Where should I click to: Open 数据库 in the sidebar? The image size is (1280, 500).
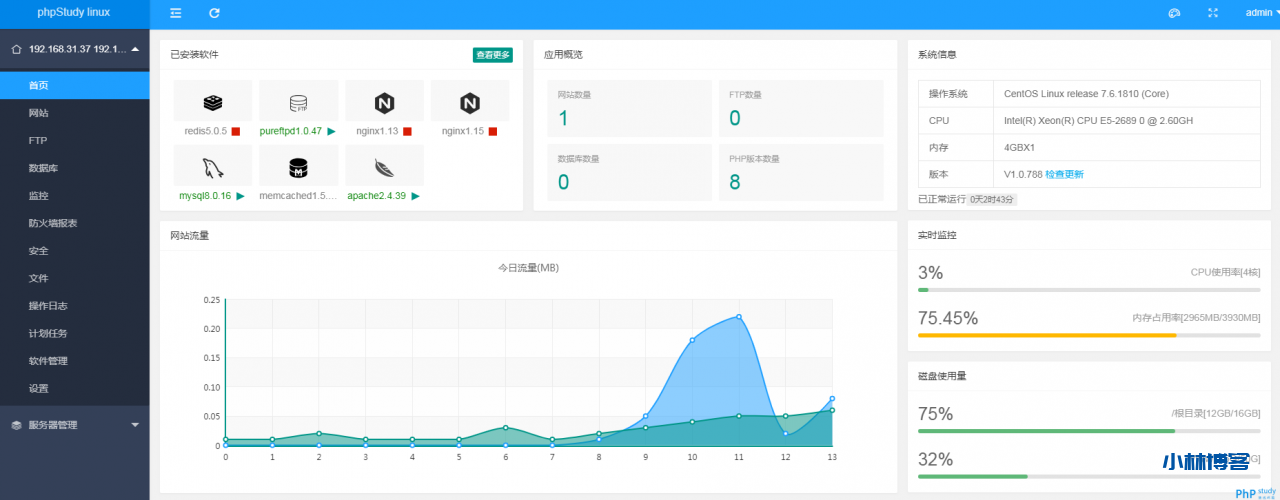tap(75, 168)
